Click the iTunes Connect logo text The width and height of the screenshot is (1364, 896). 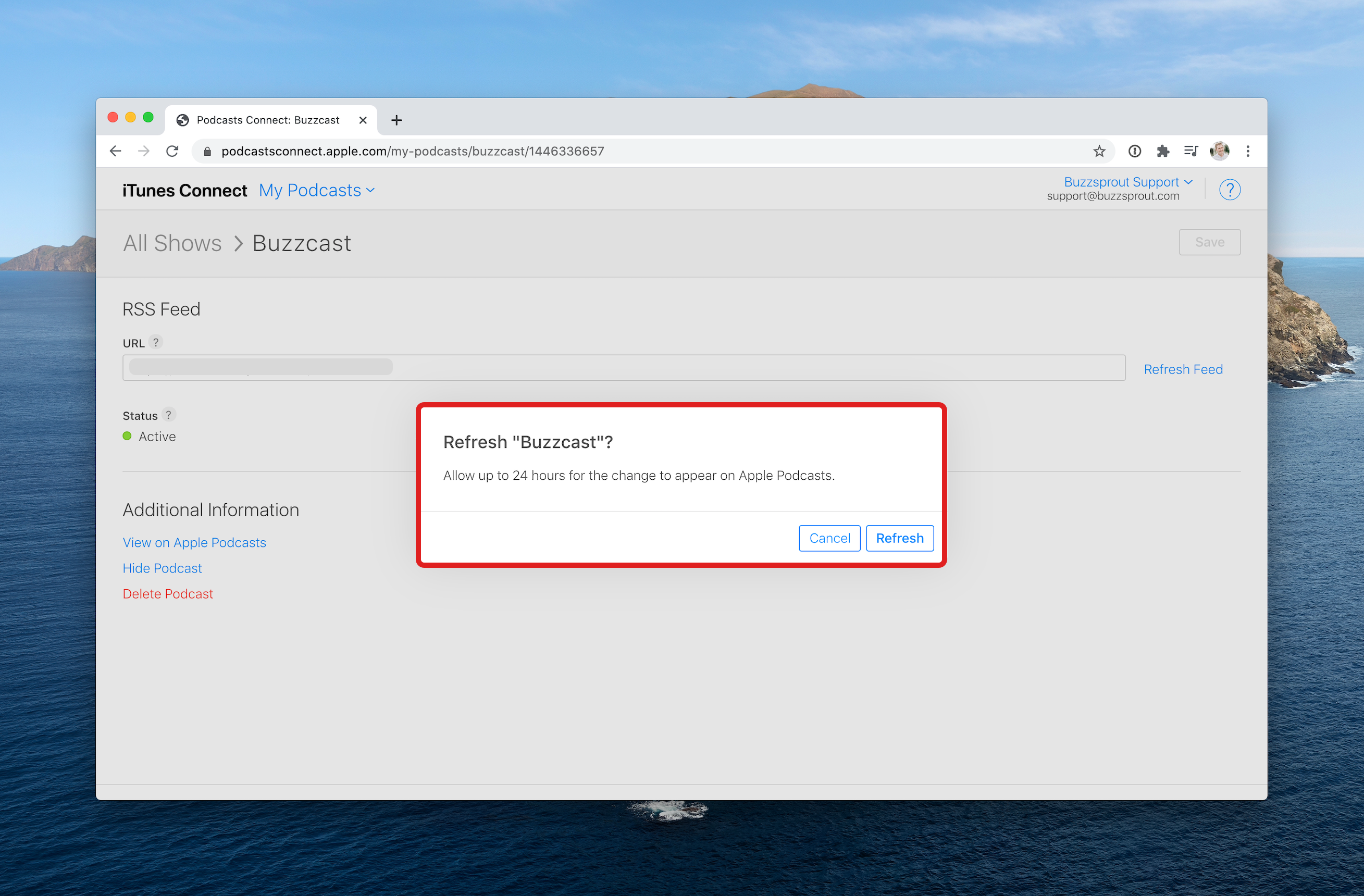tap(184, 190)
